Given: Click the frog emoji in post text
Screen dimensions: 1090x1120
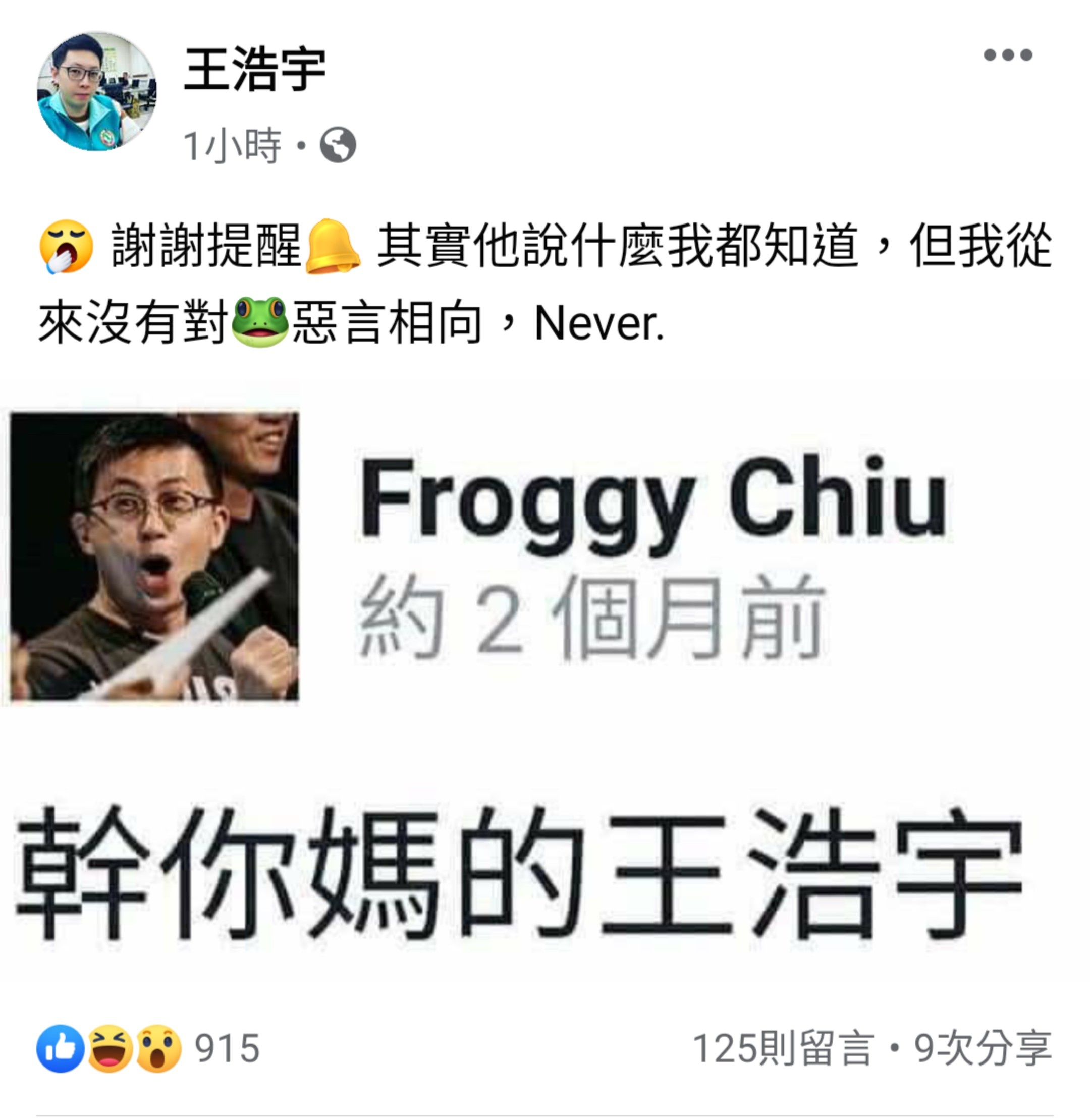Looking at the screenshot, I should (260, 322).
